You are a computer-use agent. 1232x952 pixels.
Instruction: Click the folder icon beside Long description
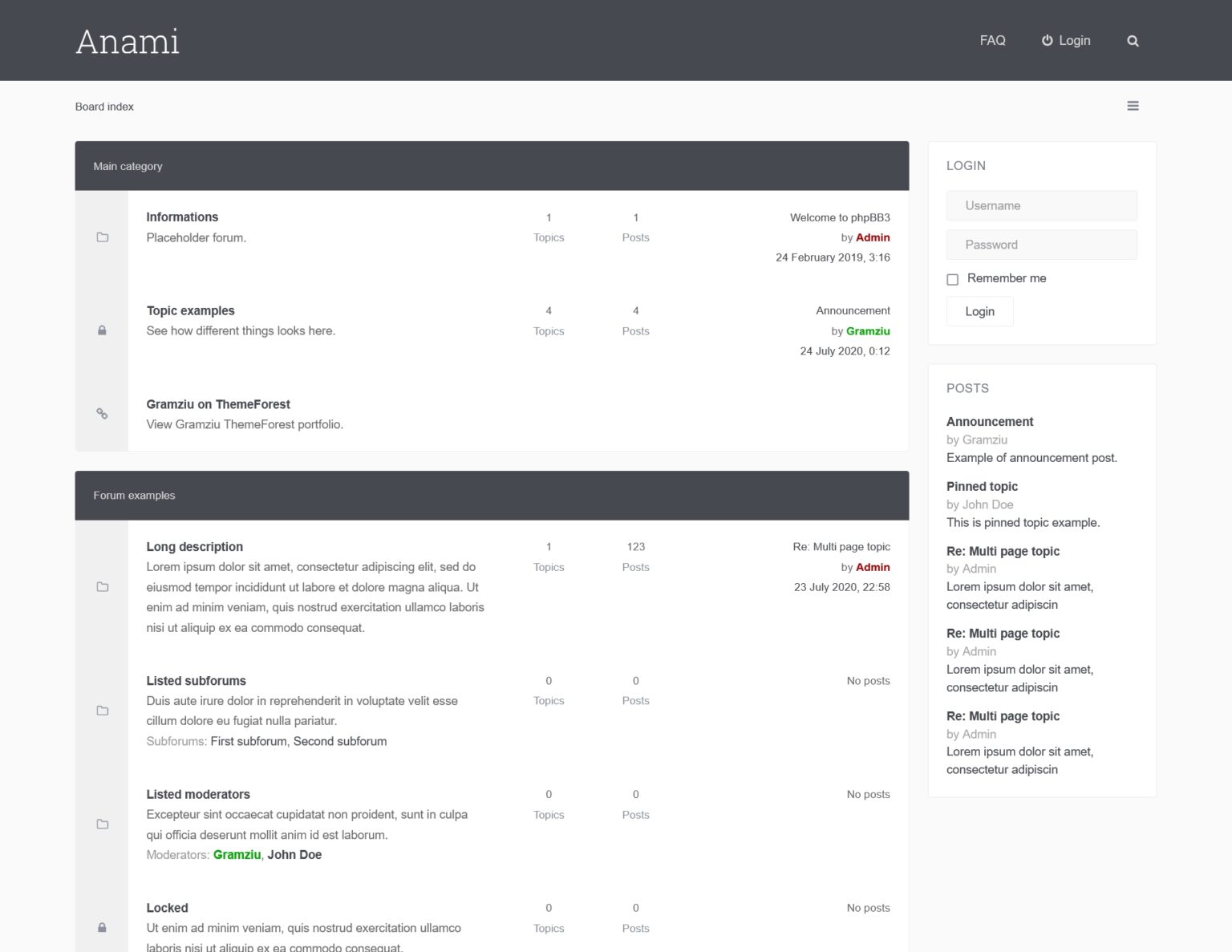pyautogui.click(x=103, y=587)
